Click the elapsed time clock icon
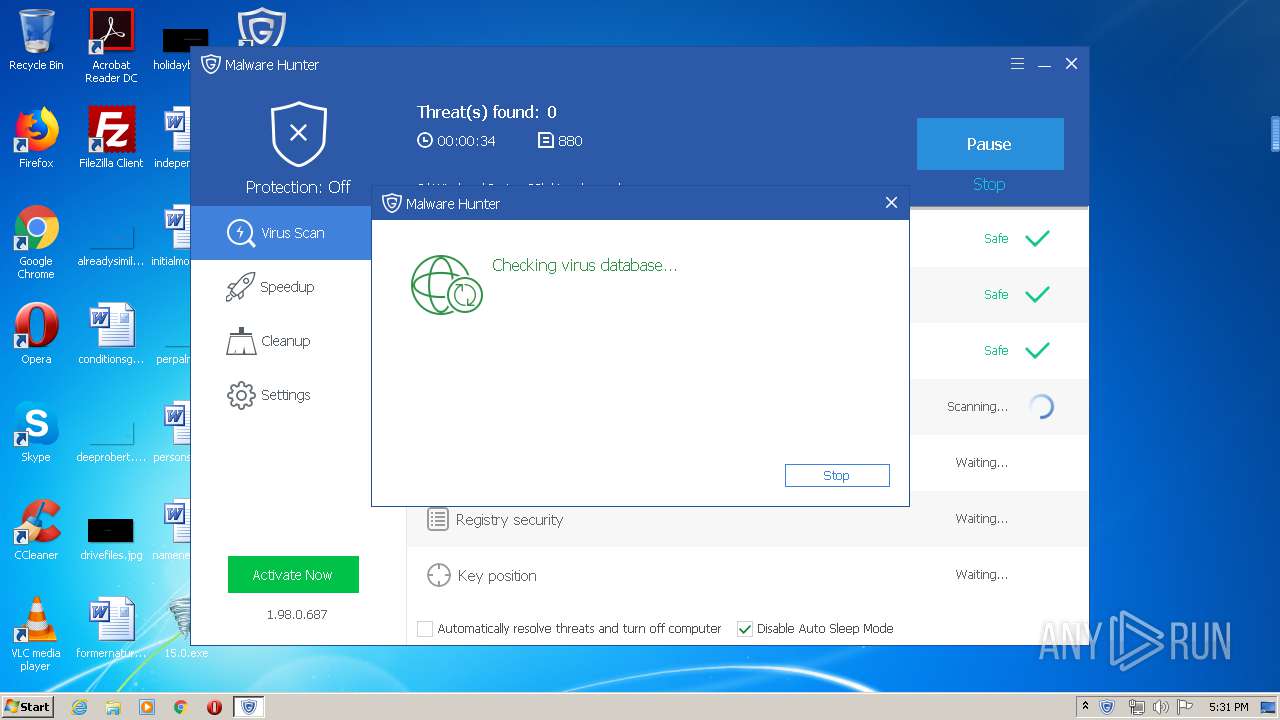1280x720 pixels. click(x=425, y=141)
